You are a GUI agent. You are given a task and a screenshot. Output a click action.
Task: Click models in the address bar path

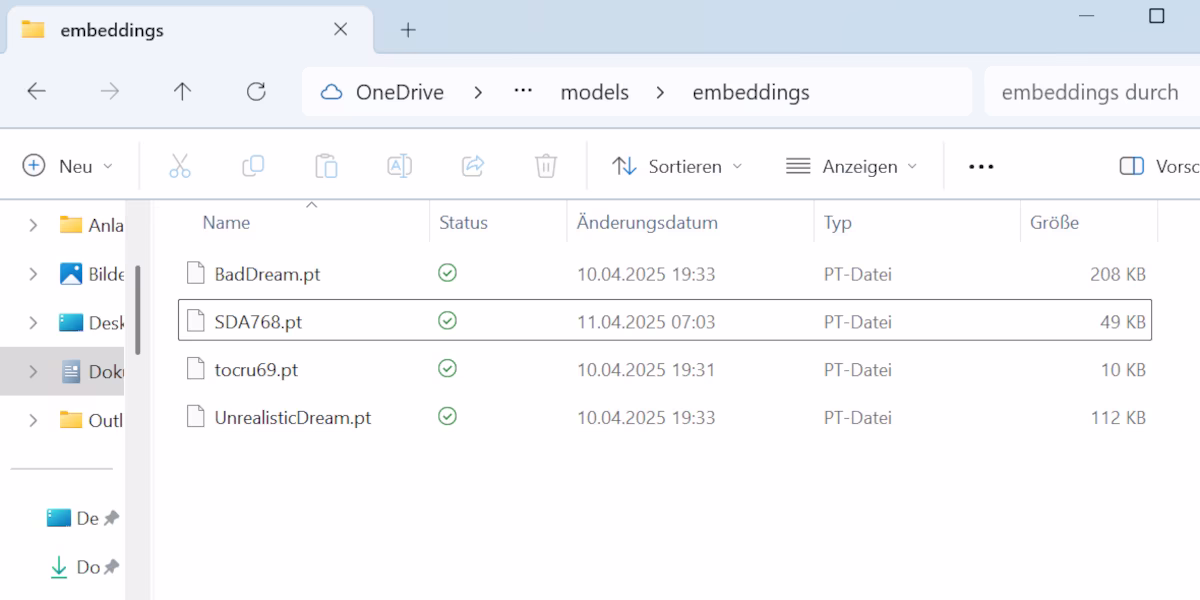(594, 92)
